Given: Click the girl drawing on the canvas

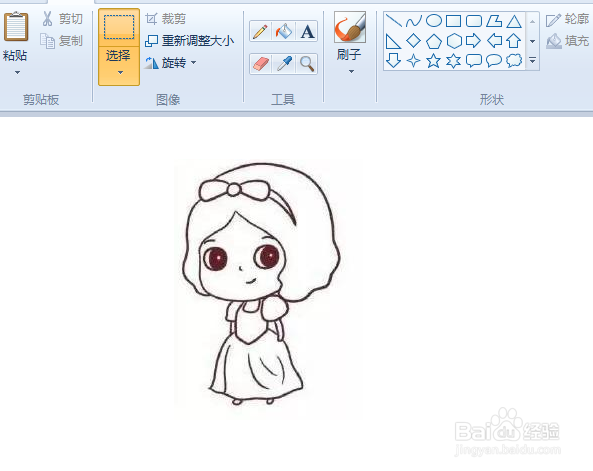Looking at the screenshot, I should point(261,284).
